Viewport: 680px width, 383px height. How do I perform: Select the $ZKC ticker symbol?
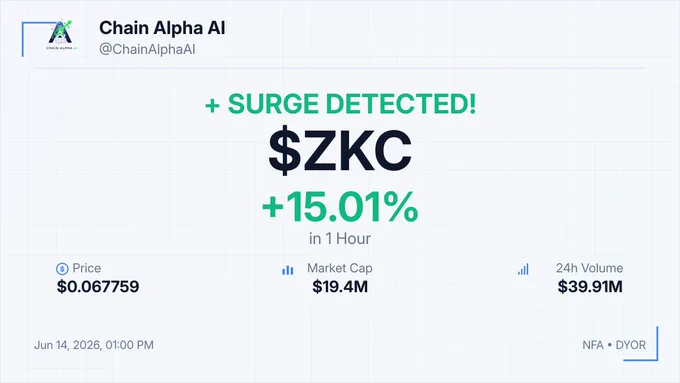click(x=340, y=150)
